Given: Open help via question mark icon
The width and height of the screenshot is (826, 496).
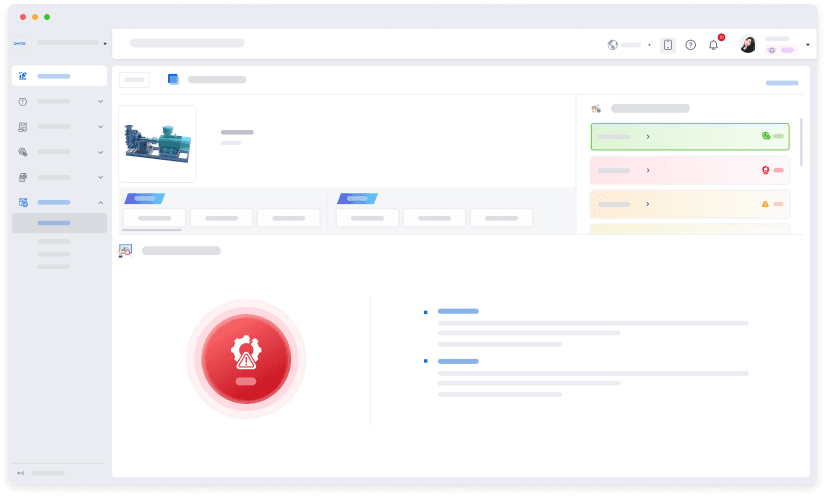Looking at the screenshot, I should click(690, 45).
